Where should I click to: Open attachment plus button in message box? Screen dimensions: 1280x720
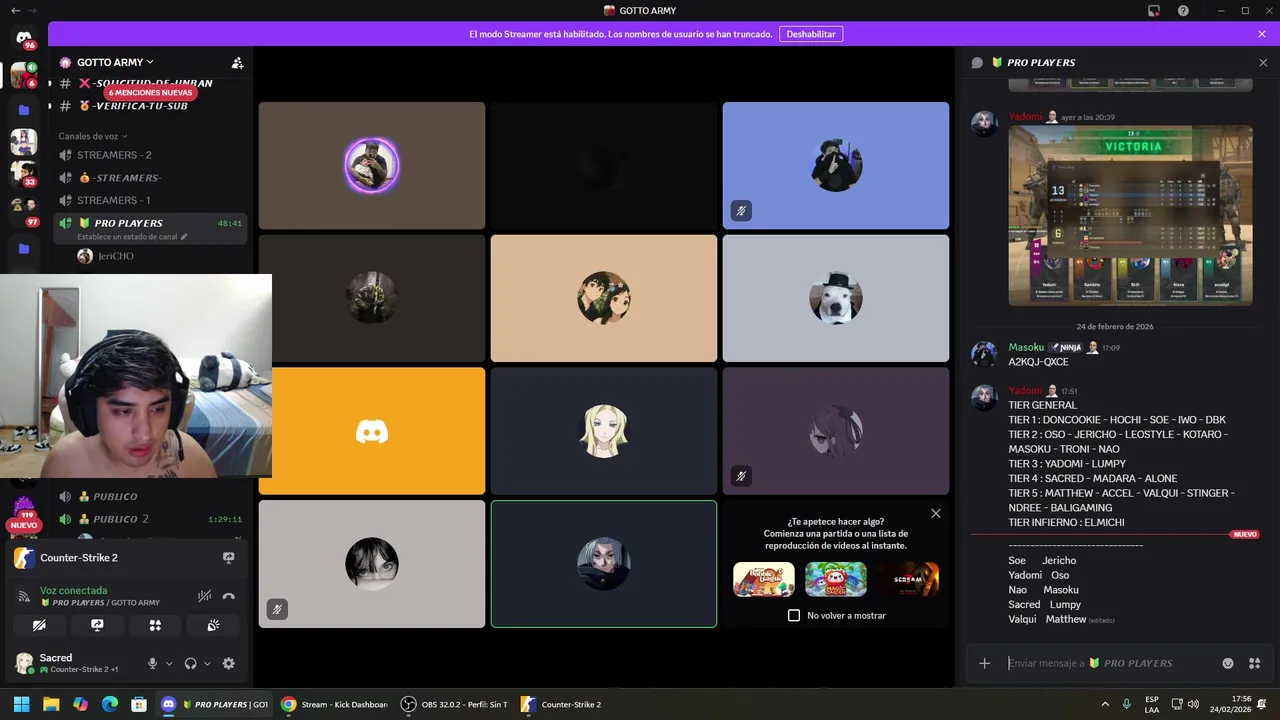click(x=984, y=663)
